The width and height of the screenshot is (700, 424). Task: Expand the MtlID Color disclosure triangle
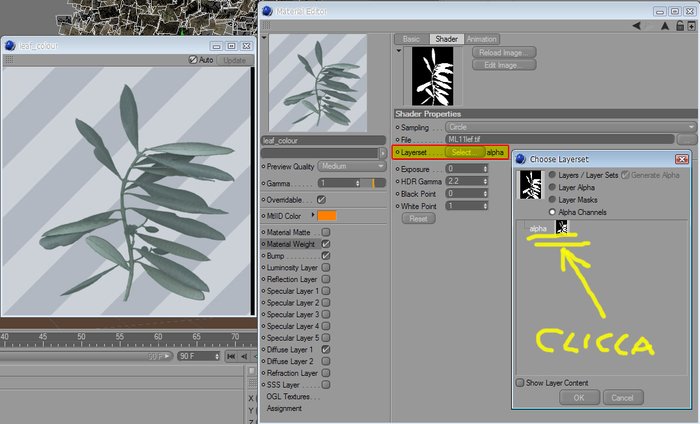tap(312, 215)
